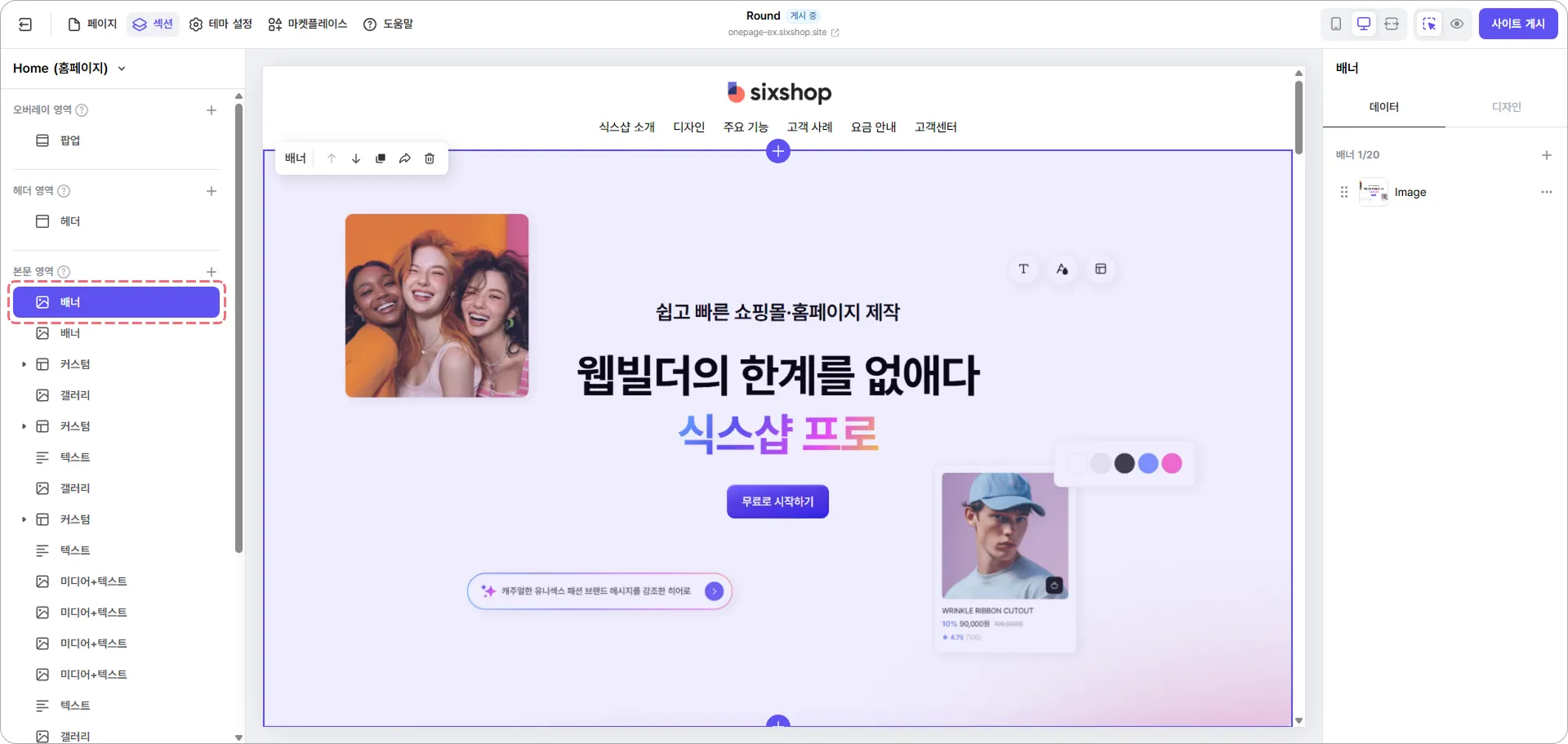Open the onepage-ex.sixshop.site link
1568x744 pixels.
[x=783, y=33]
